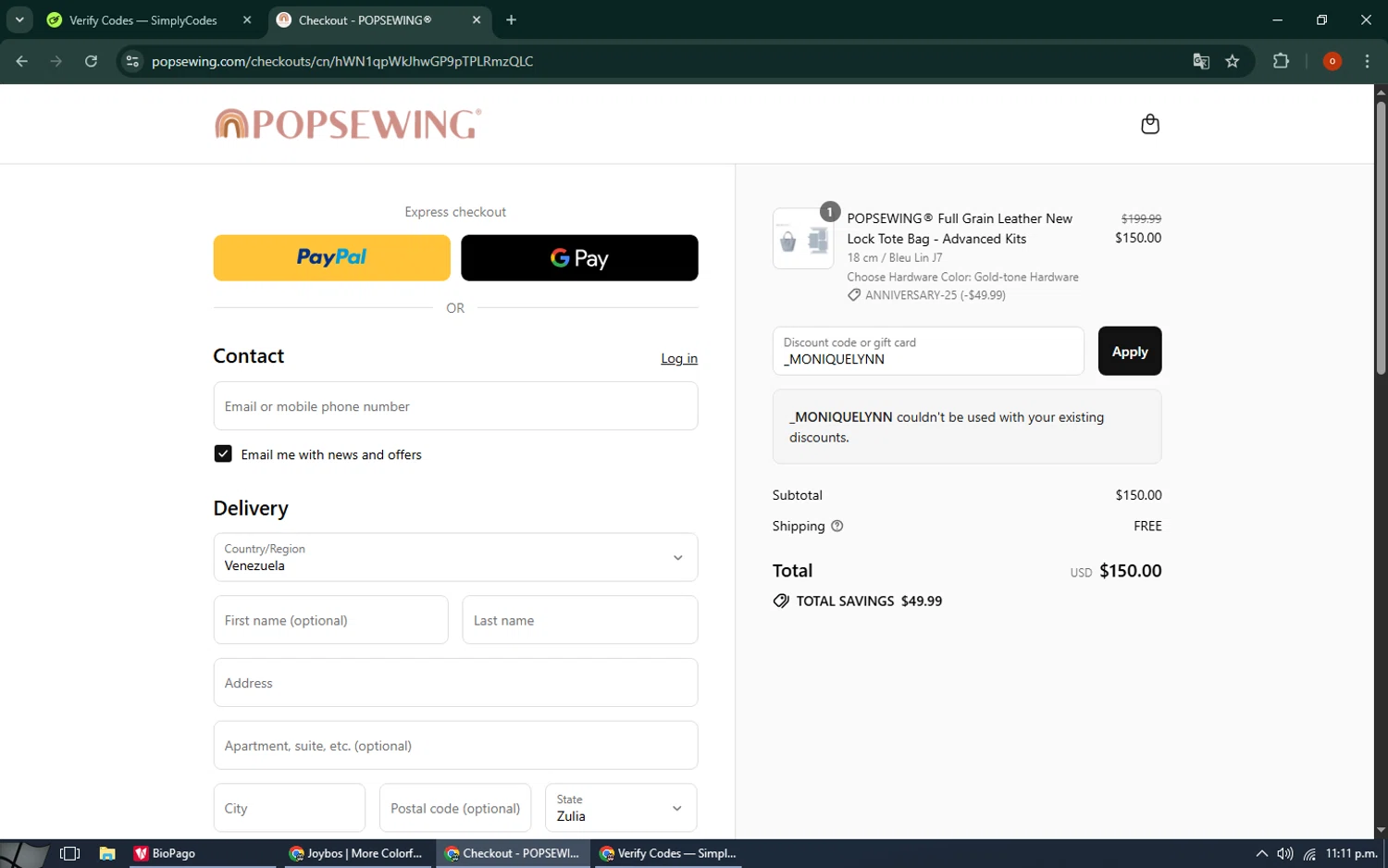
Task: Open the volume control in tray
Action: pos(1285,853)
